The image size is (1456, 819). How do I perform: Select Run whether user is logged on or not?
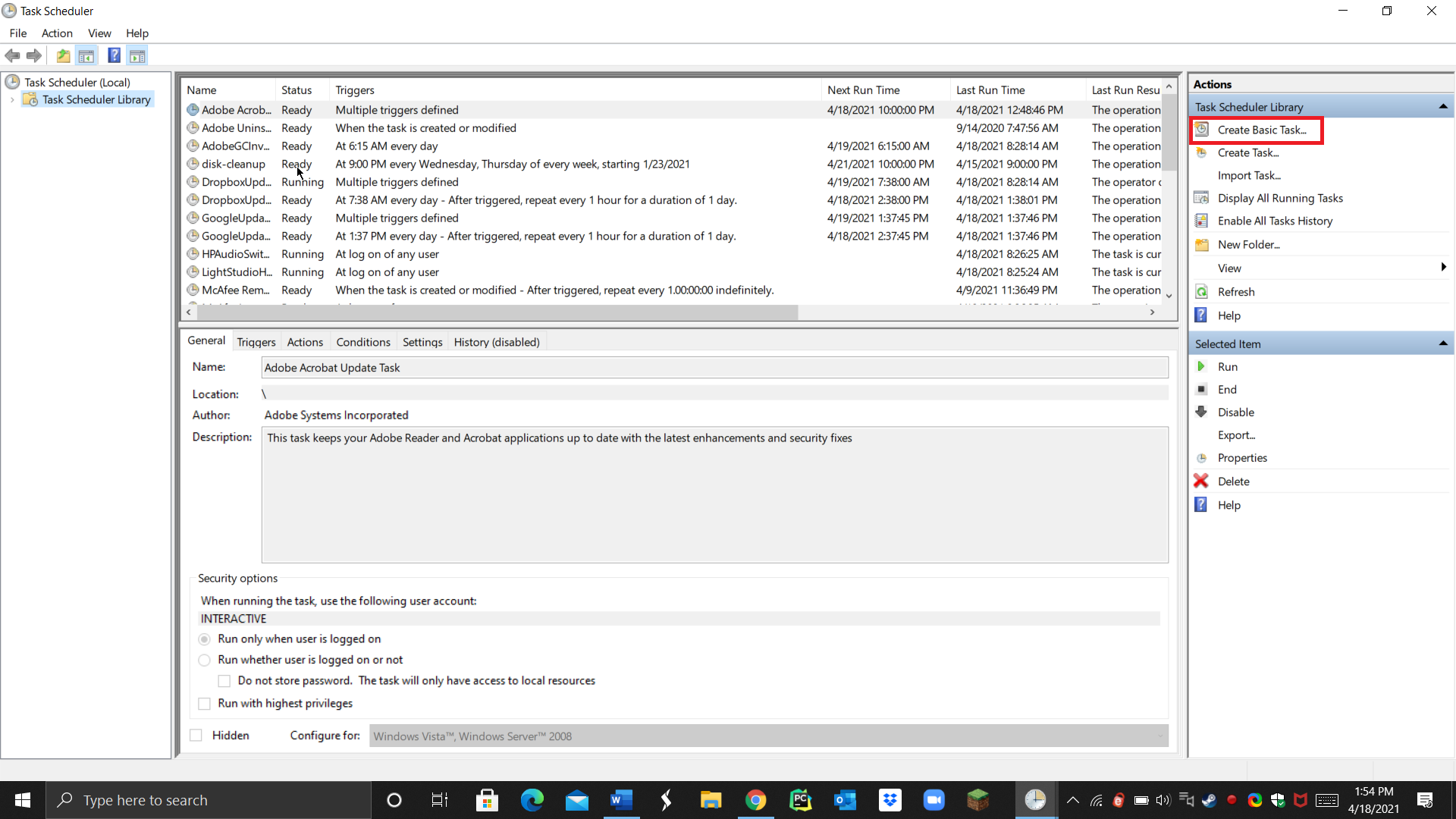click(204, 660)
